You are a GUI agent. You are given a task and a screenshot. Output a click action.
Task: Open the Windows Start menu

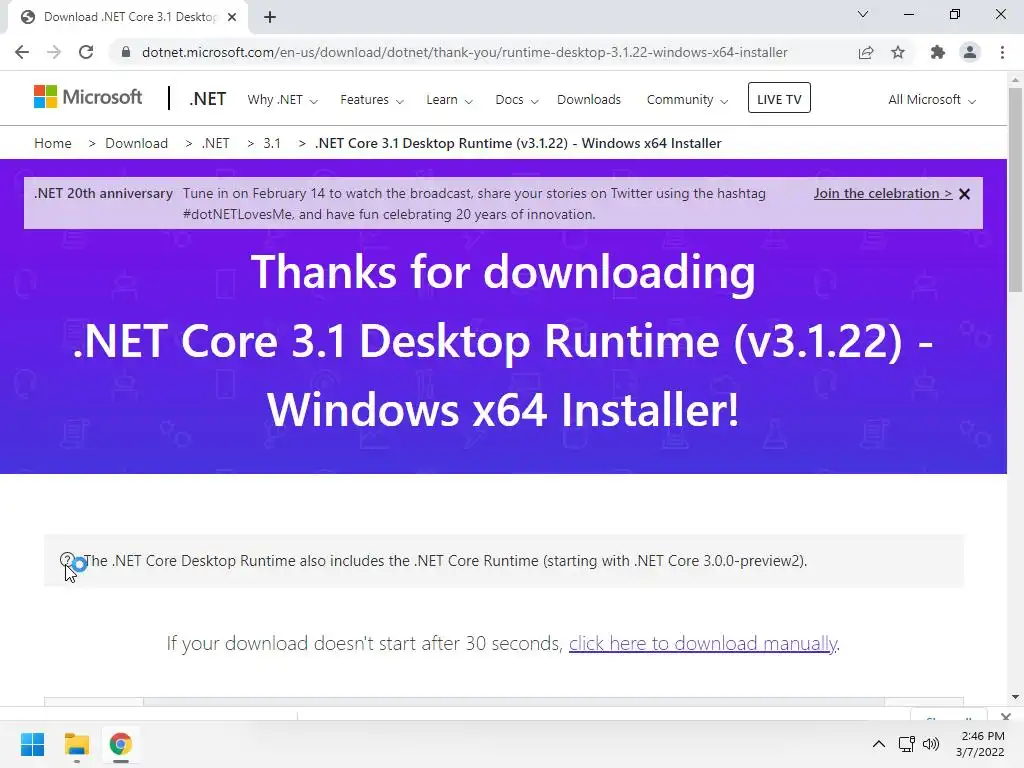[x=32, y=744]
